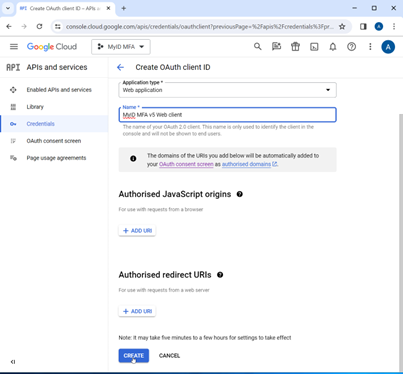Click the browser address bar URL
This screenshot has width=403, height=374.
click(199, 26)
